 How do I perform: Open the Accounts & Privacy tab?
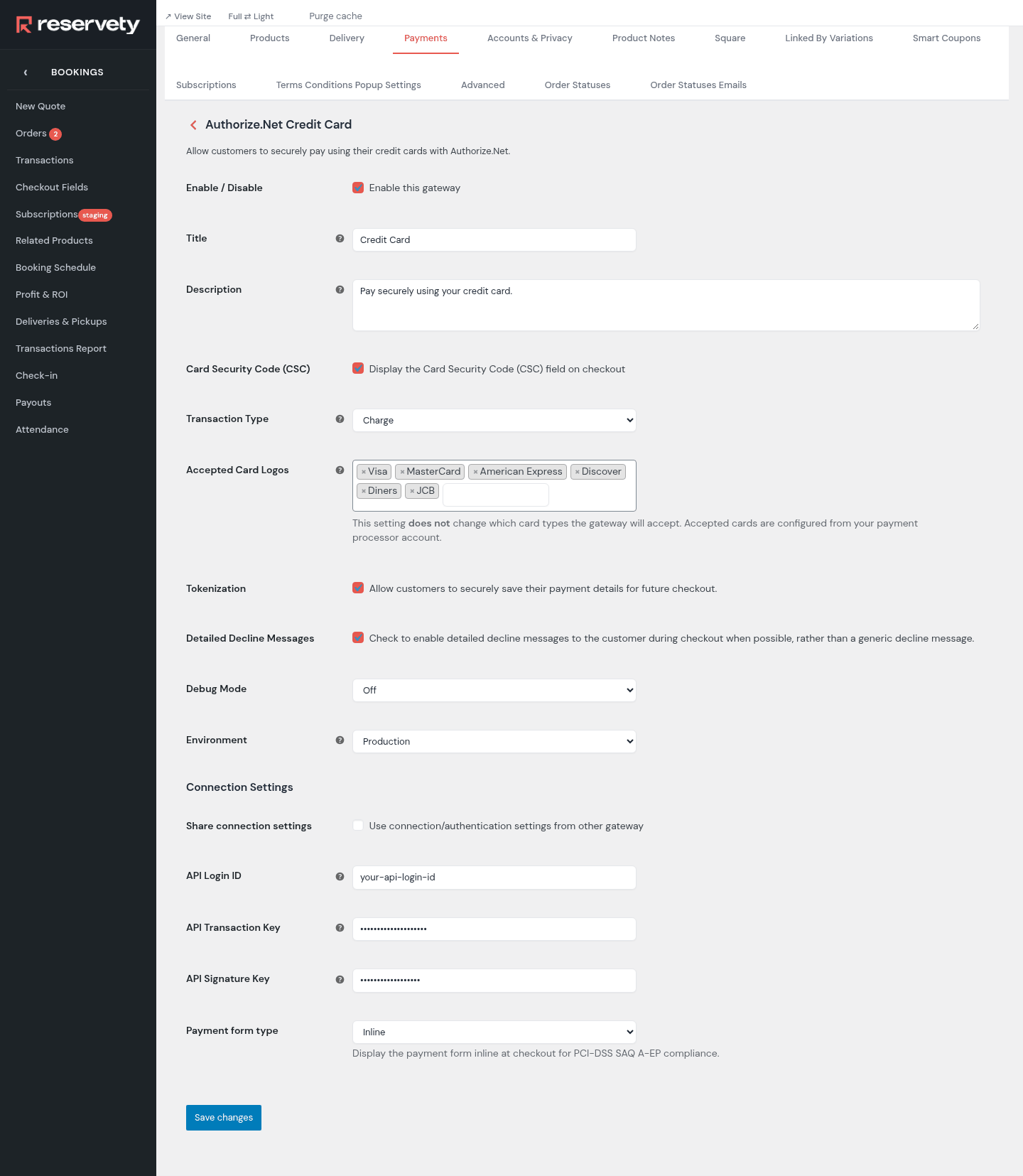tap(530, 38)
